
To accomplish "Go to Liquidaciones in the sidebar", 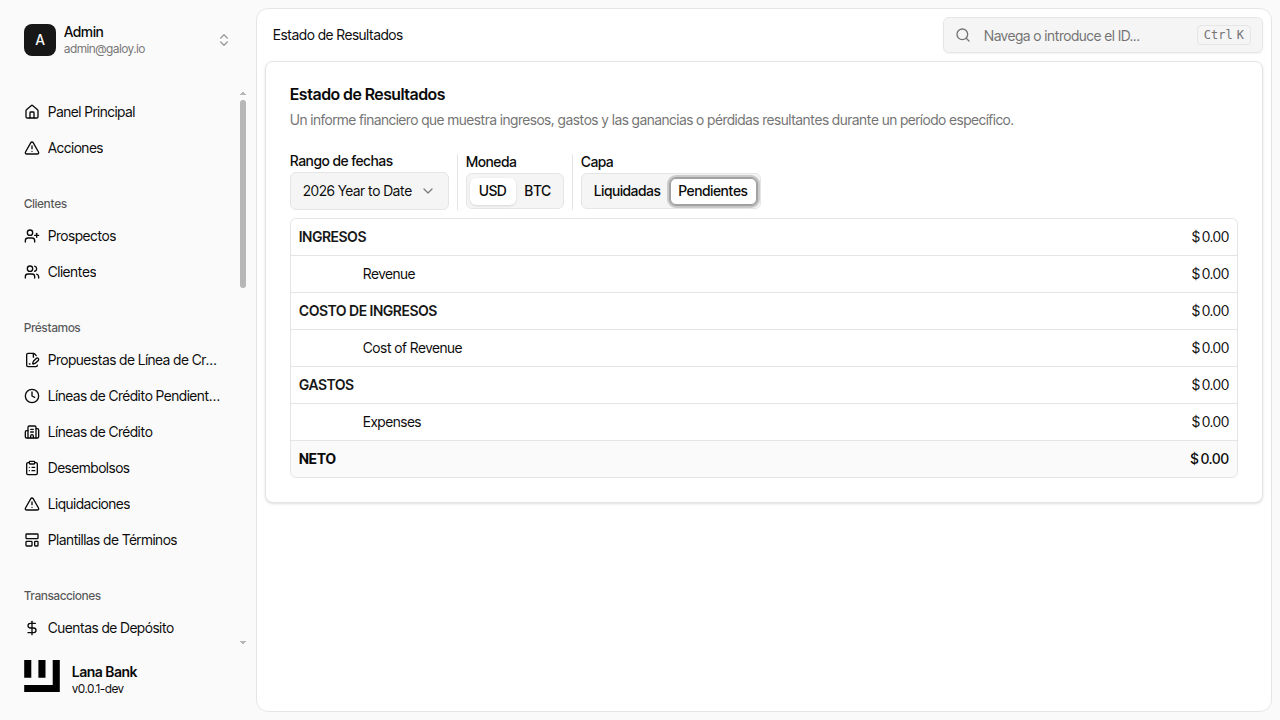I will coord(89,504).
